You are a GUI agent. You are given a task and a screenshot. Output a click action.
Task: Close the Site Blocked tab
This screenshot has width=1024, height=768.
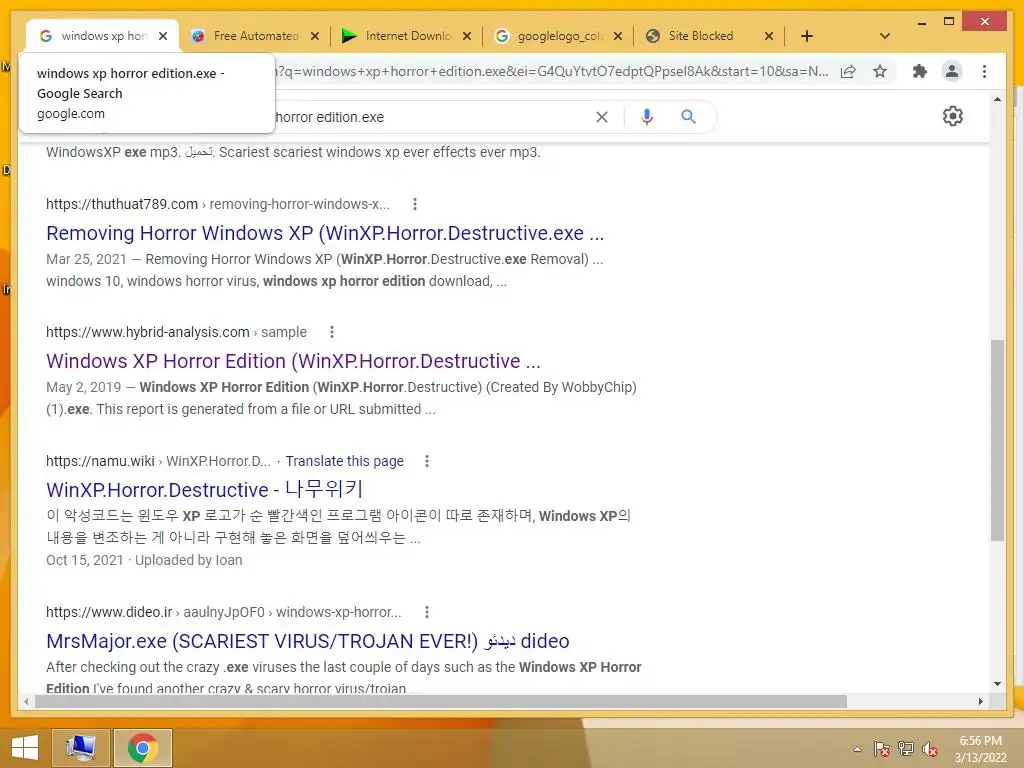pos(769,36)
